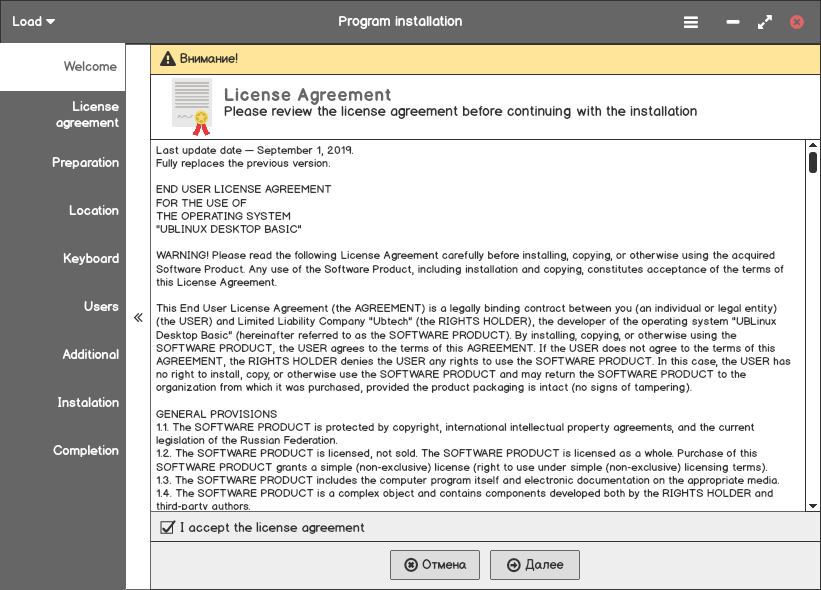Screen dimensions: 821x590
Task: Open the hamburger menu icon in title bar
Action: [x=691, y=21]
